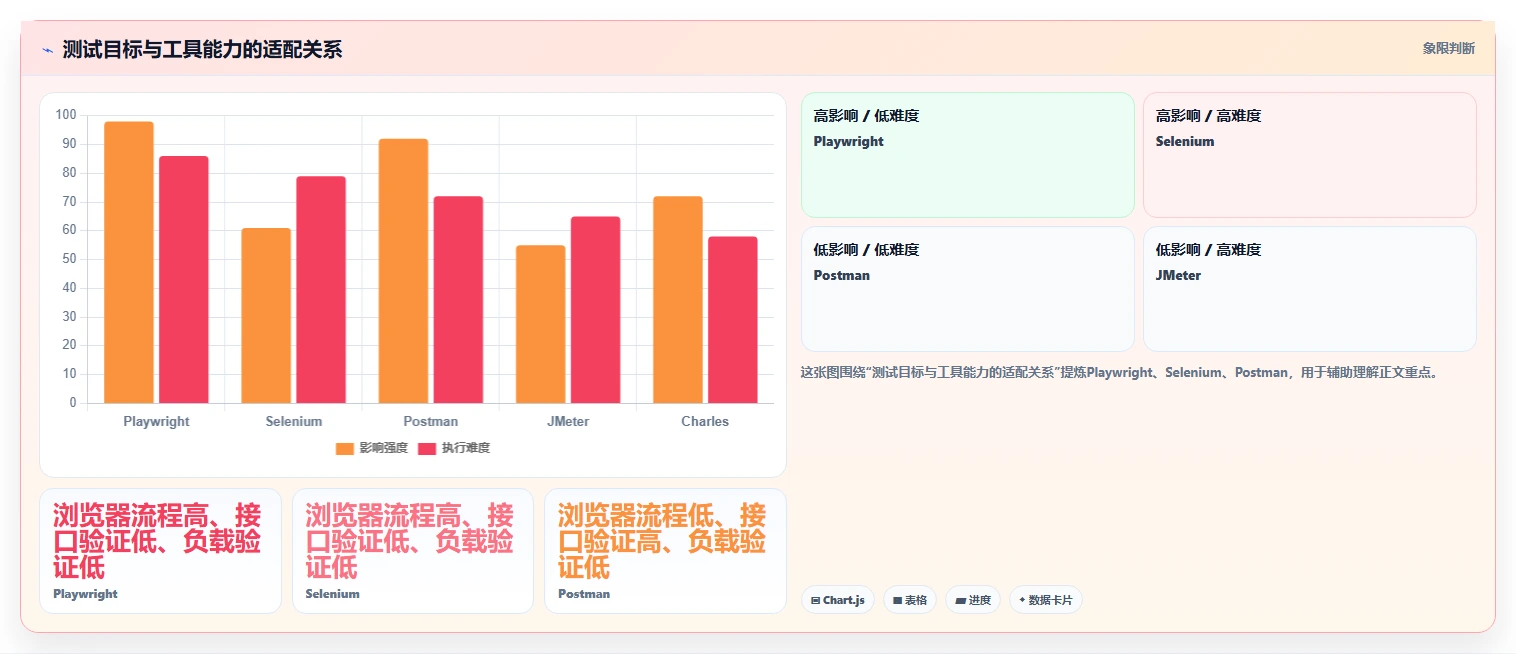This screenshot has height=654, width=1516.
Task: Click the 100 value on the y-axis
Action: point(66,115)
